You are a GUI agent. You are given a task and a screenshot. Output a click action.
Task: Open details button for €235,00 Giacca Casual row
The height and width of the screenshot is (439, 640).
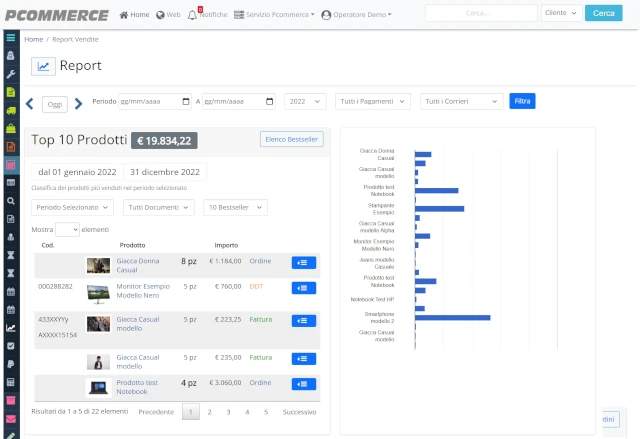(304, 359)
